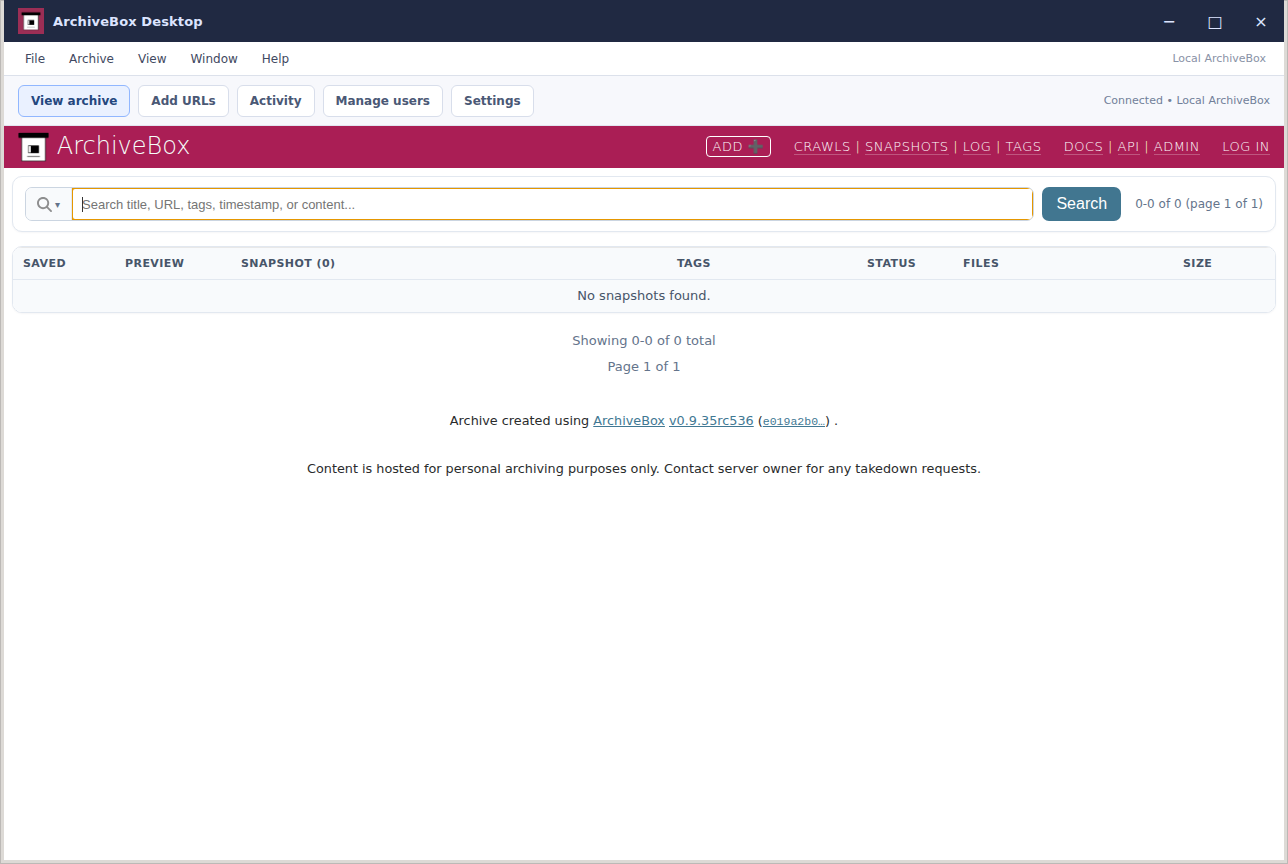
Task: Open the API link
Action: [x=1128, y=147]
